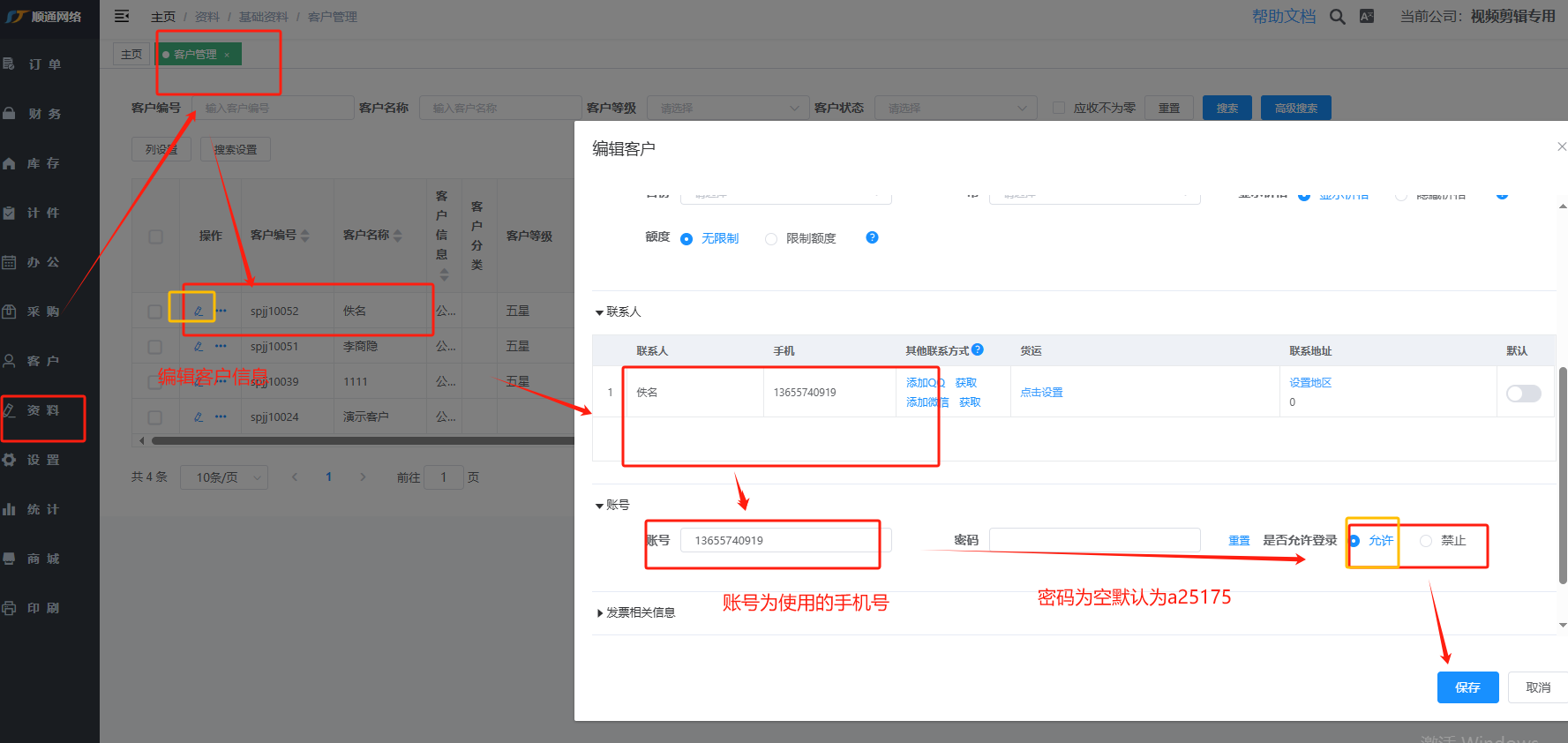Click the 资料 sidebar icon
Image resolution: width=1568 pixels, height=743 pixels.
tap(10, 410)
